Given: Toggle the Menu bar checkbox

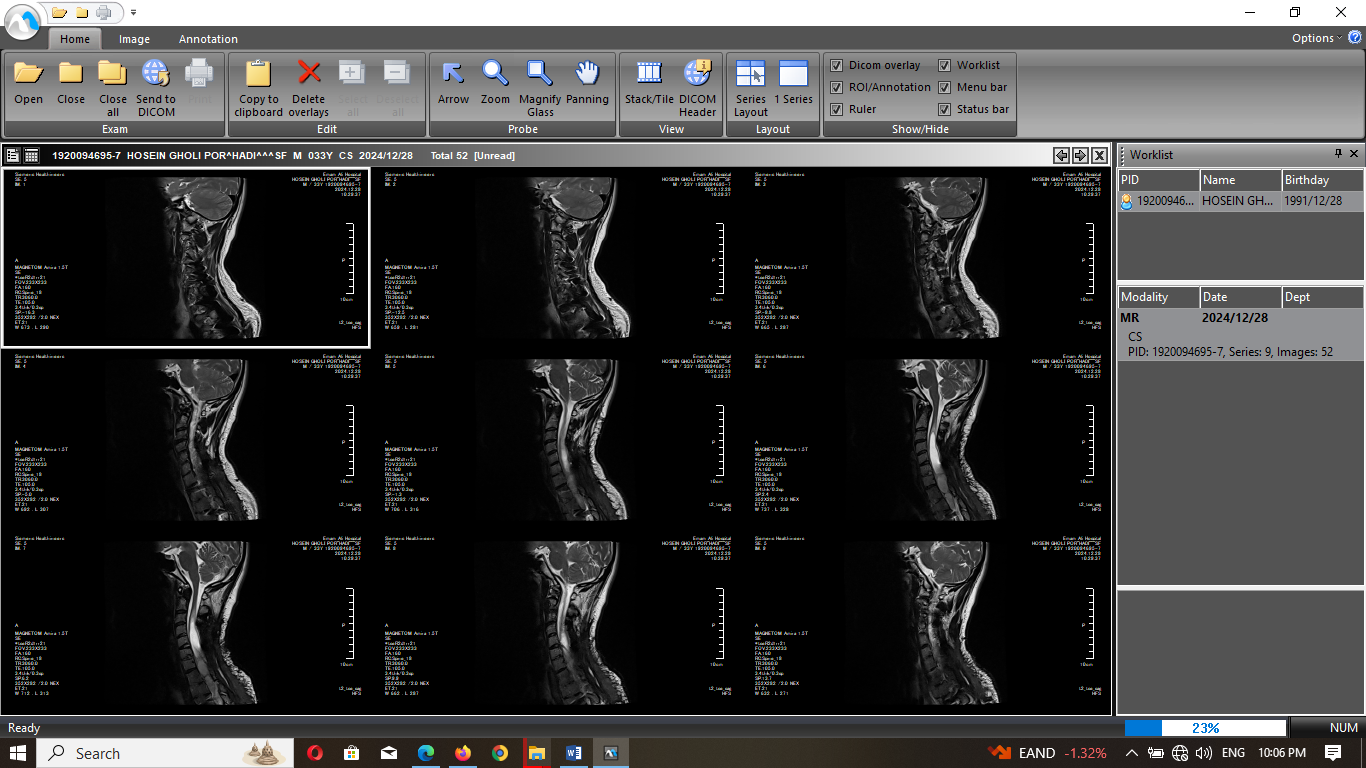Looking at the screenshot, I should (944, 87).
